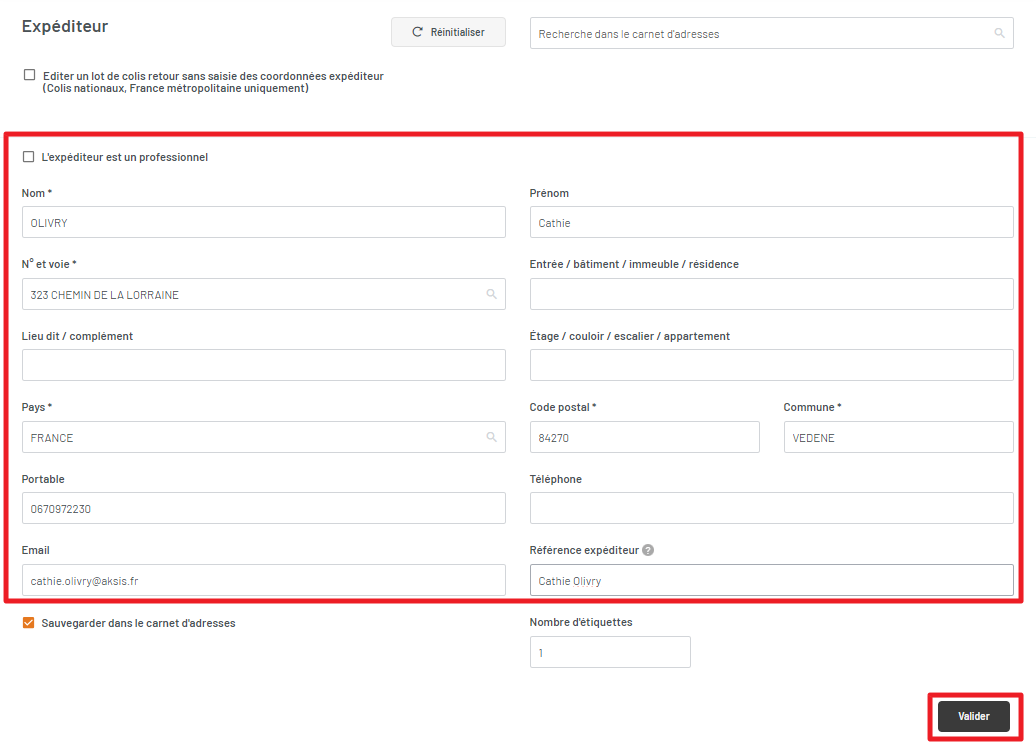Click the Valider button
Image resolution: width=1036 pixels, height=752 pixels.
974,716
